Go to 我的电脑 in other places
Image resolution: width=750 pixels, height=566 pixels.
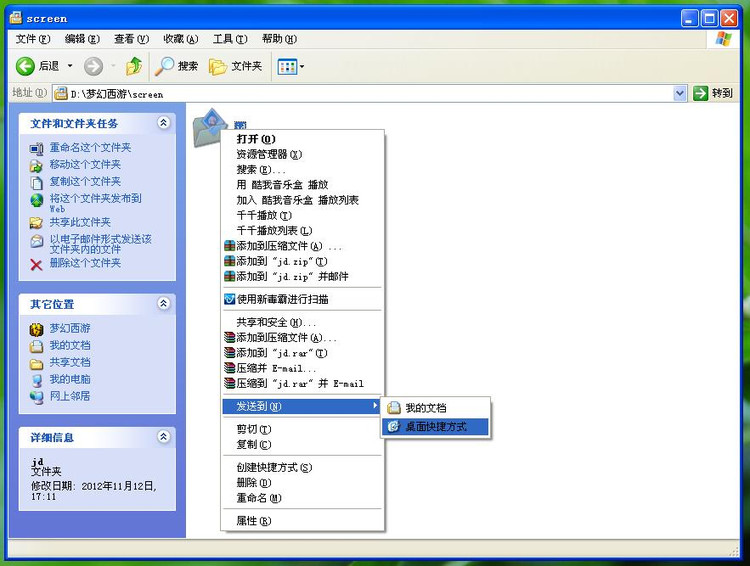point(70,379)
